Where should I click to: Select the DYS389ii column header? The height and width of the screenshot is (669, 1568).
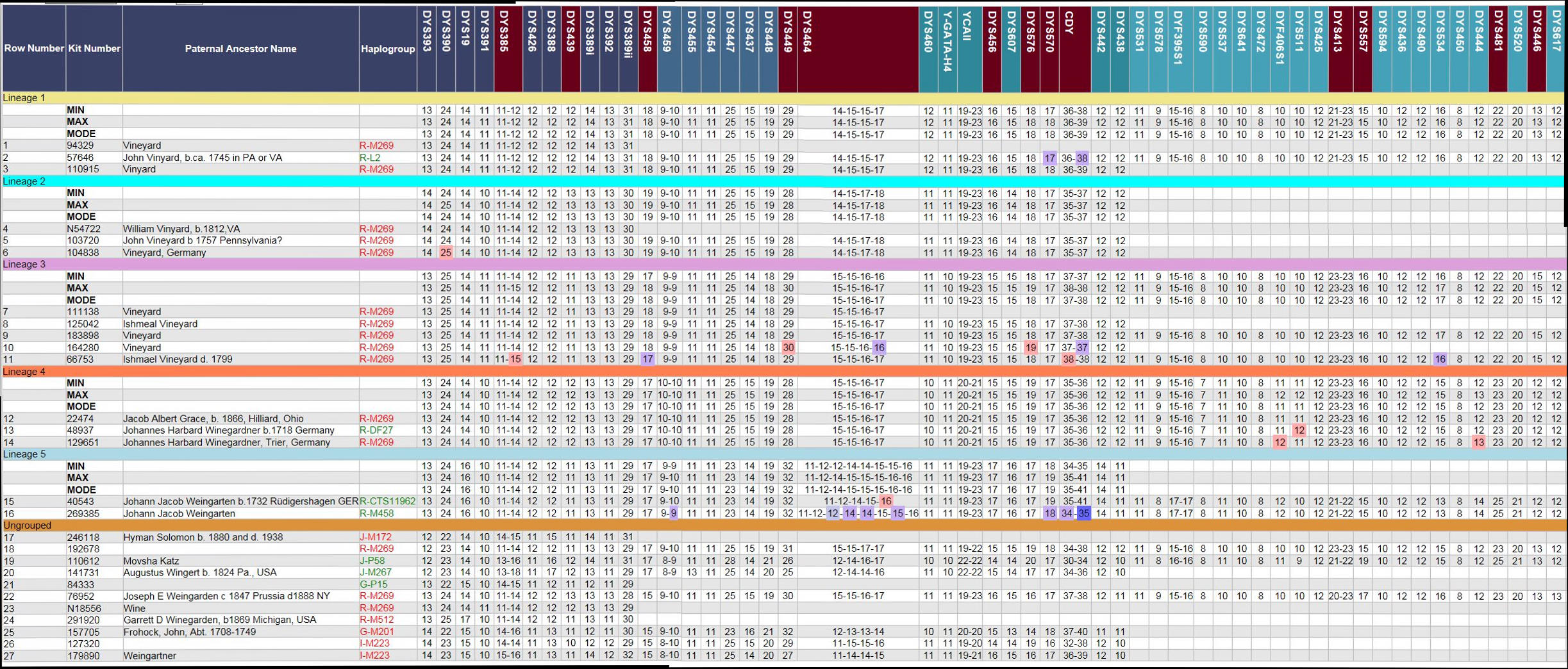[629, 49]
